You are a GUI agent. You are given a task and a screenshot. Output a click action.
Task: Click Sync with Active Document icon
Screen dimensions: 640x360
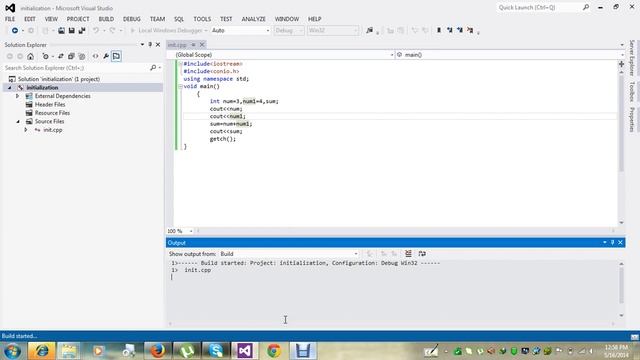point(61,56)
